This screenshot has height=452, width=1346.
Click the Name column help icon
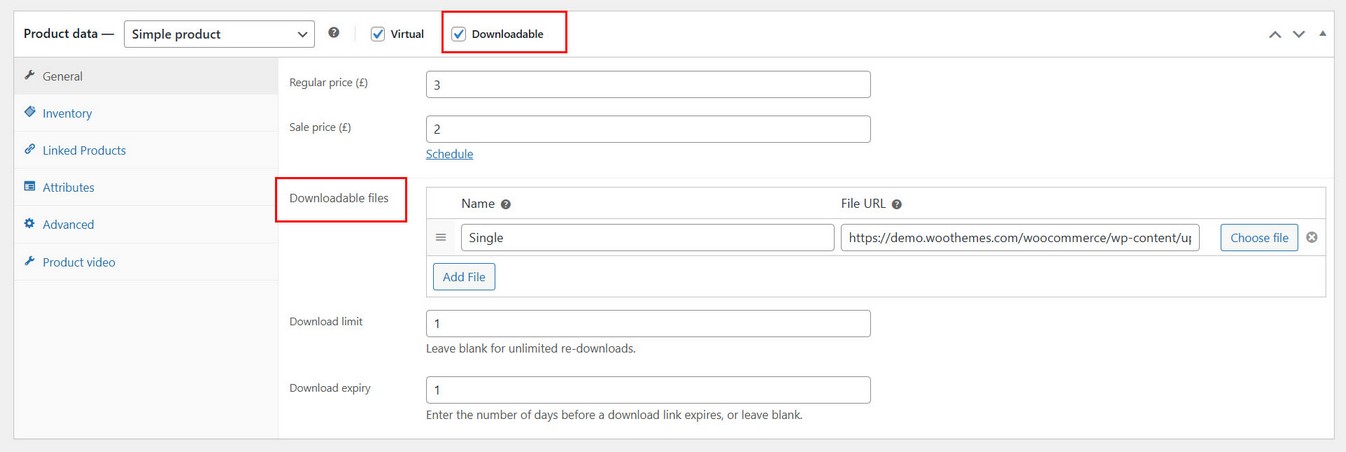click(506, 204)
